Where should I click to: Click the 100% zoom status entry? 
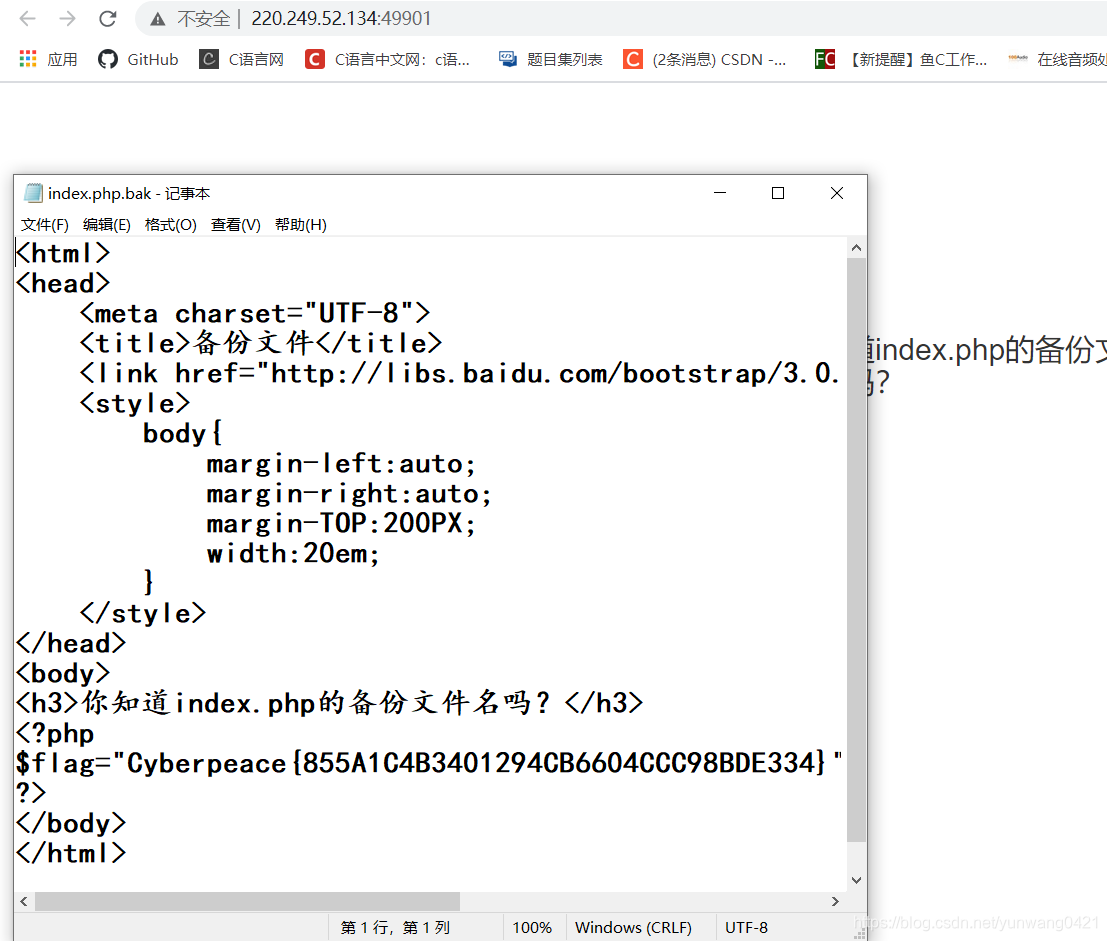532,928
